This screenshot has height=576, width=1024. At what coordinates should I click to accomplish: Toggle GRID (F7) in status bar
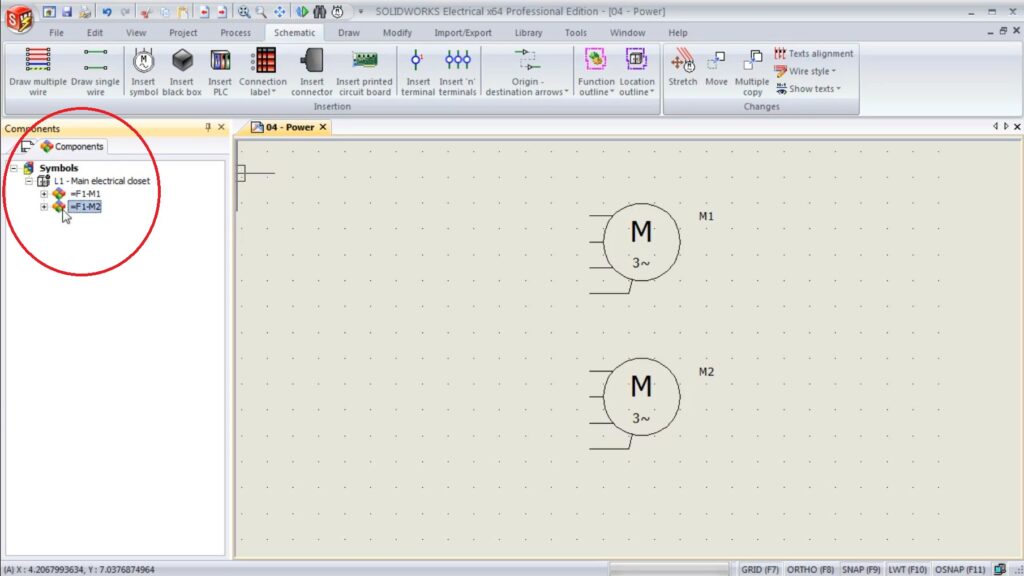pos(760,569)
